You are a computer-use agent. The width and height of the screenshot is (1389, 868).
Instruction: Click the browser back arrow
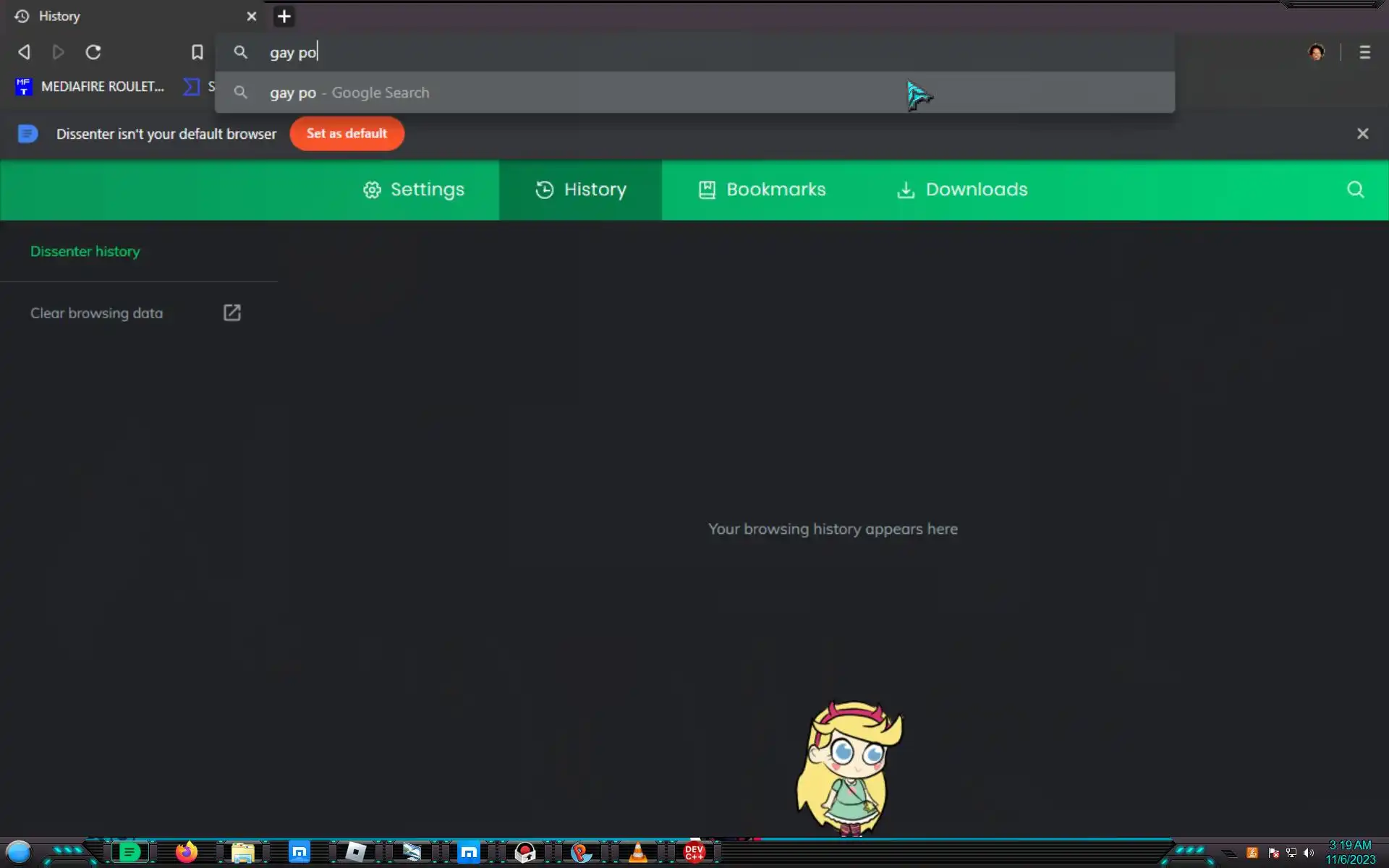[24, 52]
